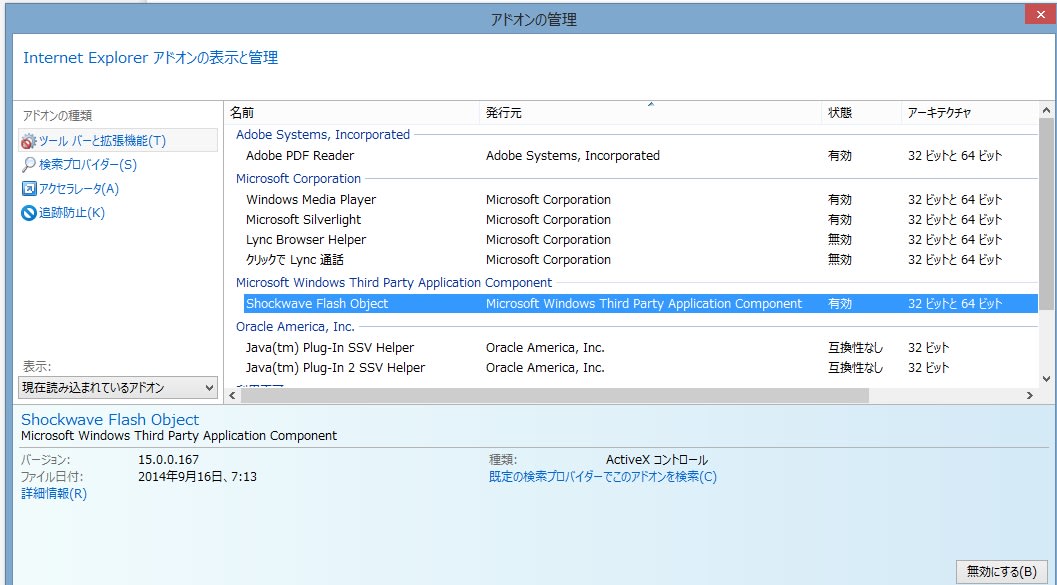
Task: Click the toolbars and extensions gear icon
Action: (28, 141)
